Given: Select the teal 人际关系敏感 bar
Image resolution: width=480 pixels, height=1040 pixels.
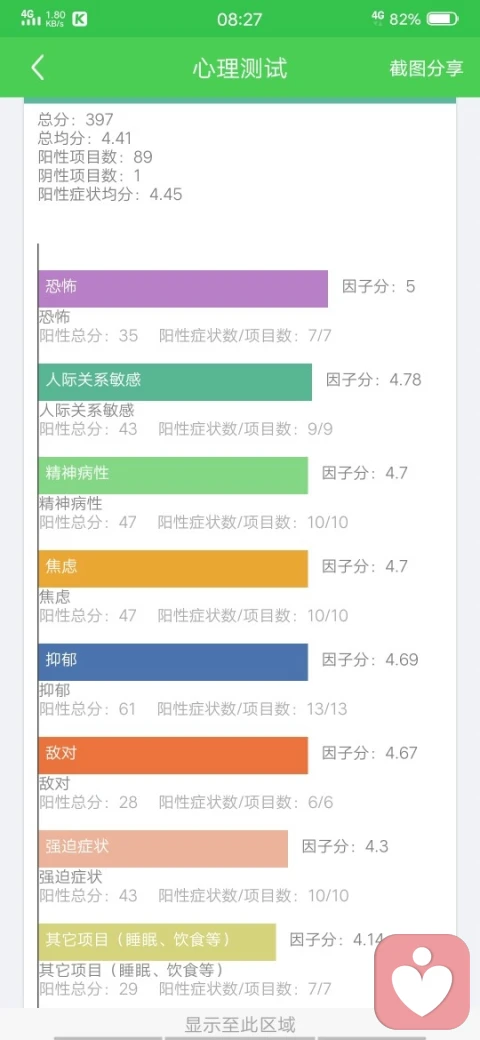Looking at the screenshot, I should click(x=175, y=382).
